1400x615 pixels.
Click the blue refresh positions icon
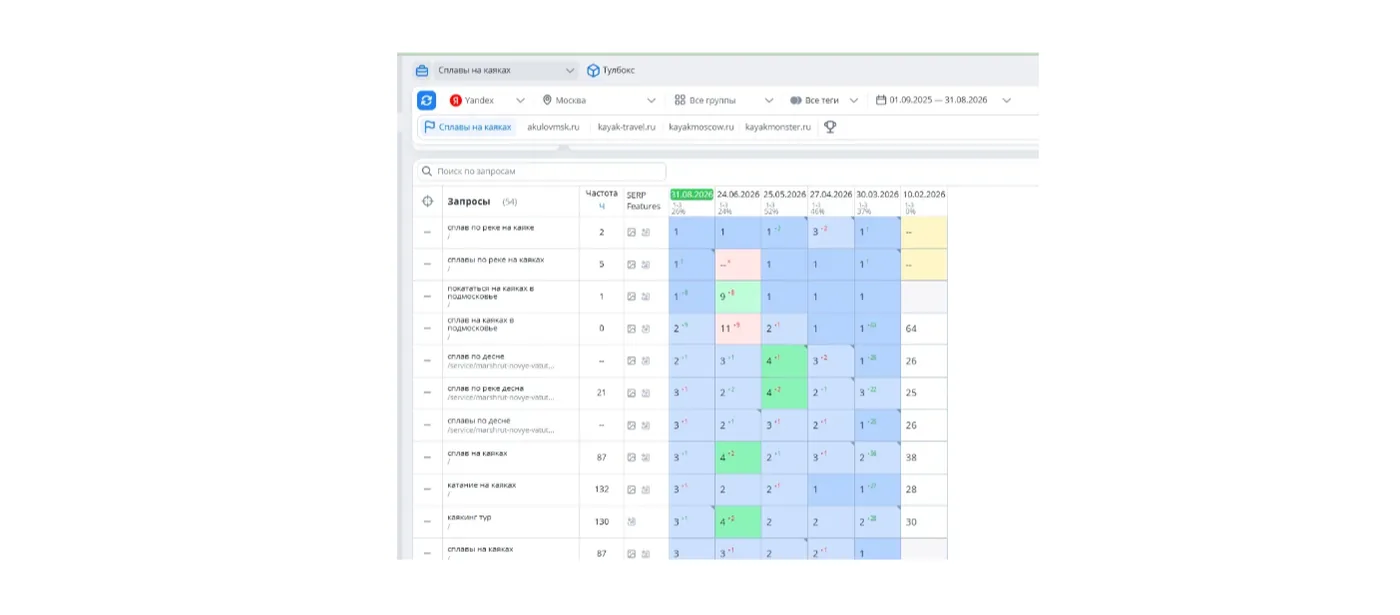427,100
